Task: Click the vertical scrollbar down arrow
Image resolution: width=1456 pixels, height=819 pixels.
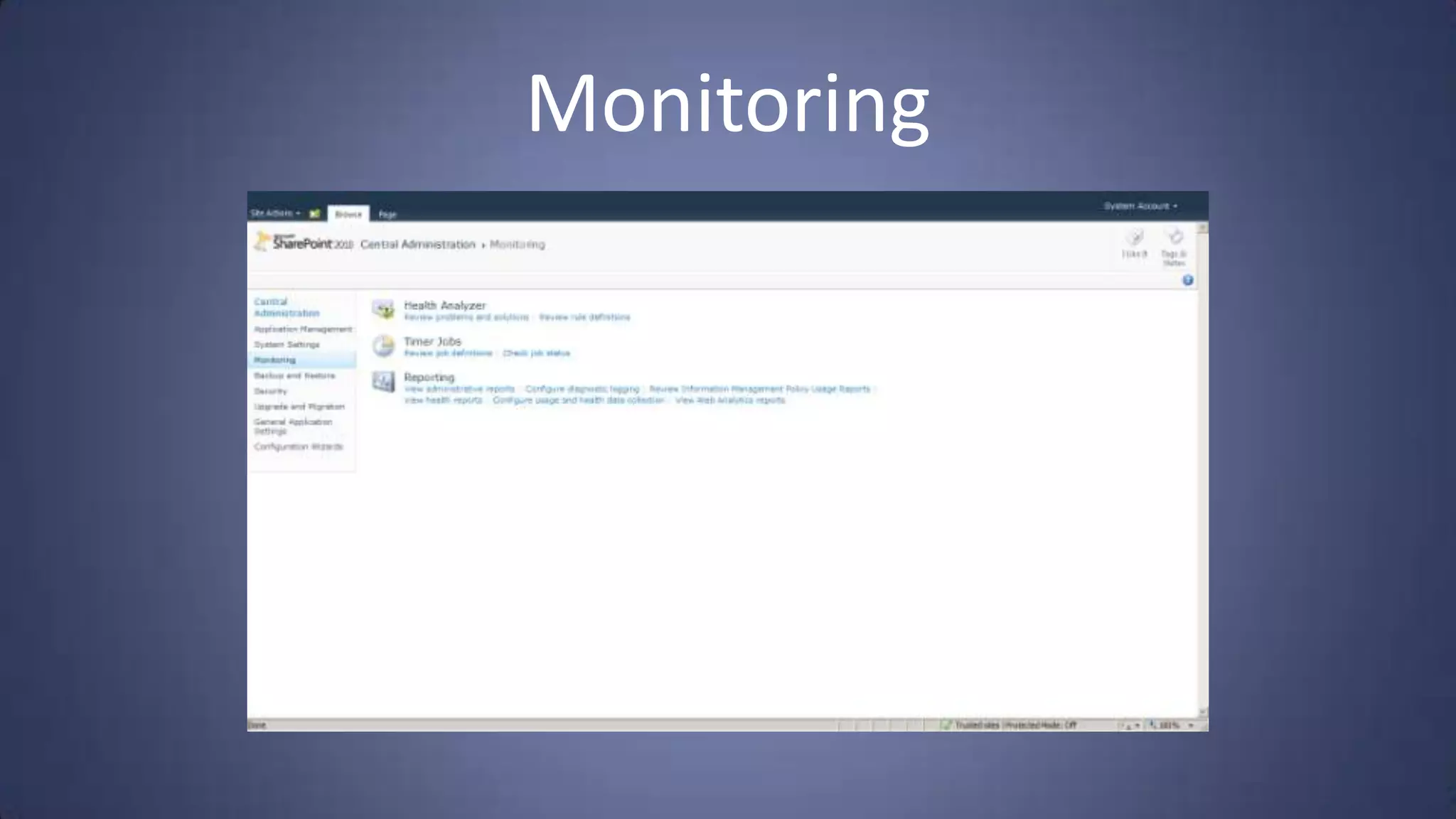Action: (1203, 712)
